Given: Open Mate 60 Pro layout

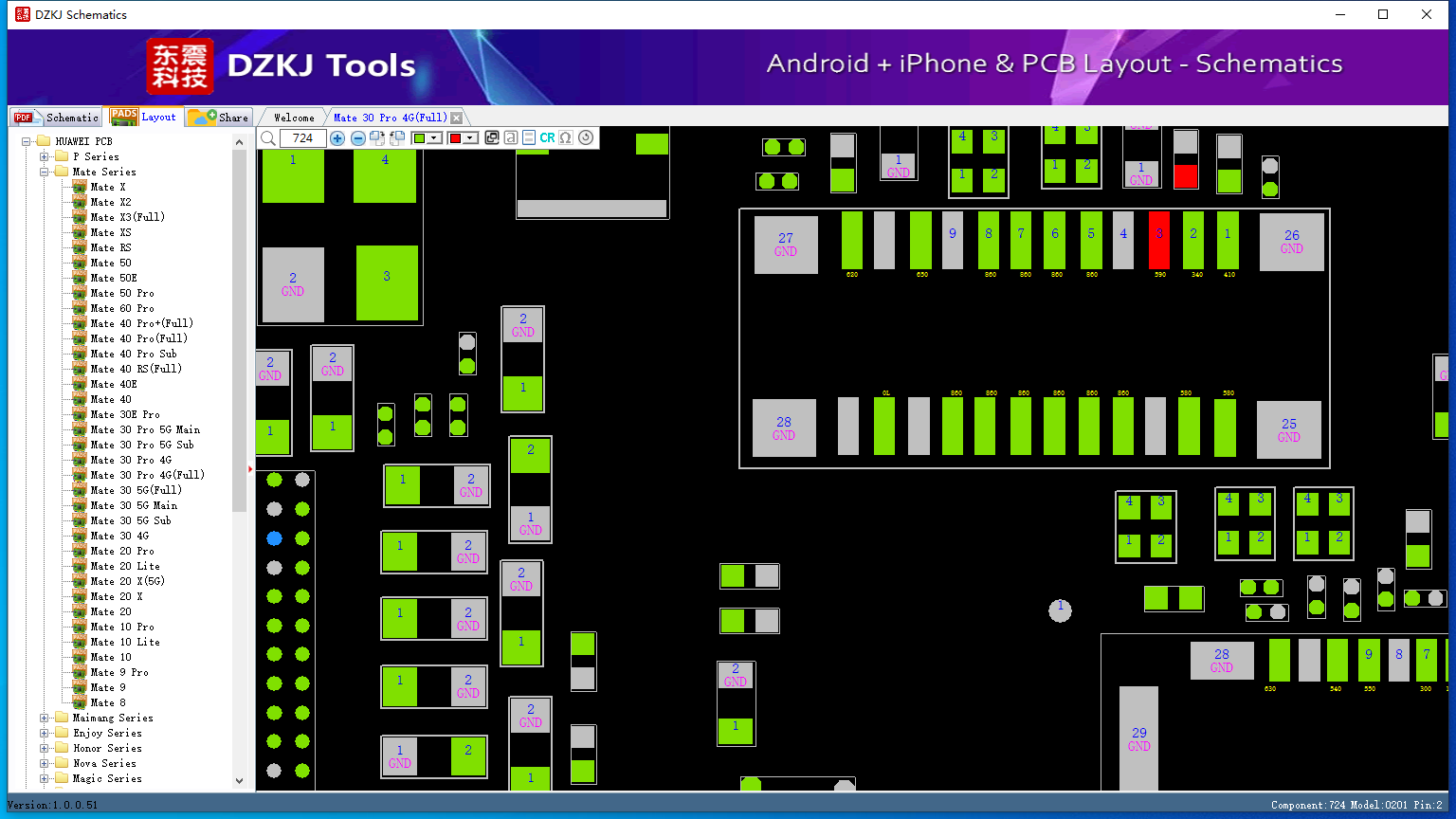Looking at the screenshot, I should tap(122, 308).
